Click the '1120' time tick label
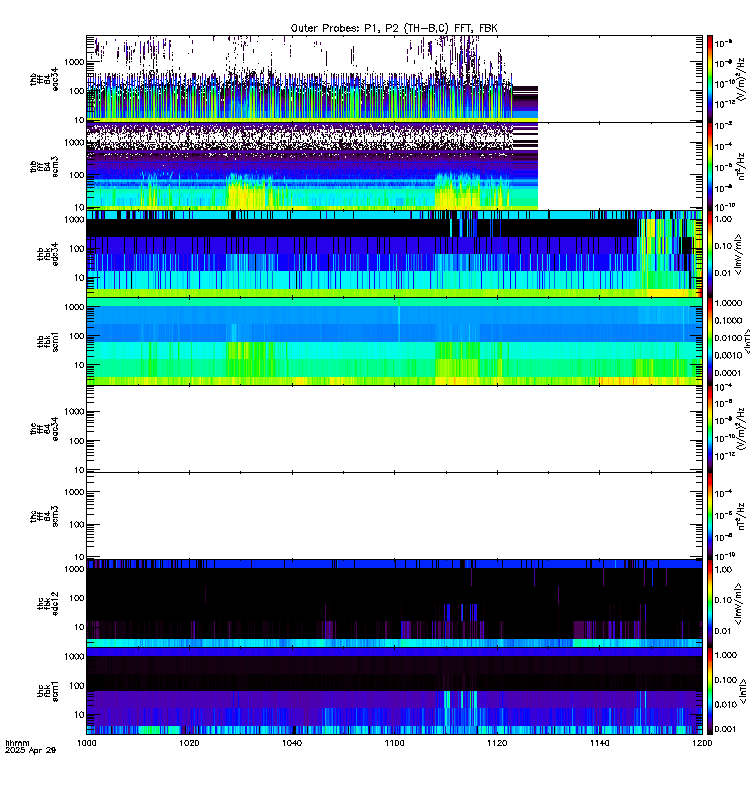 (497, 743)
